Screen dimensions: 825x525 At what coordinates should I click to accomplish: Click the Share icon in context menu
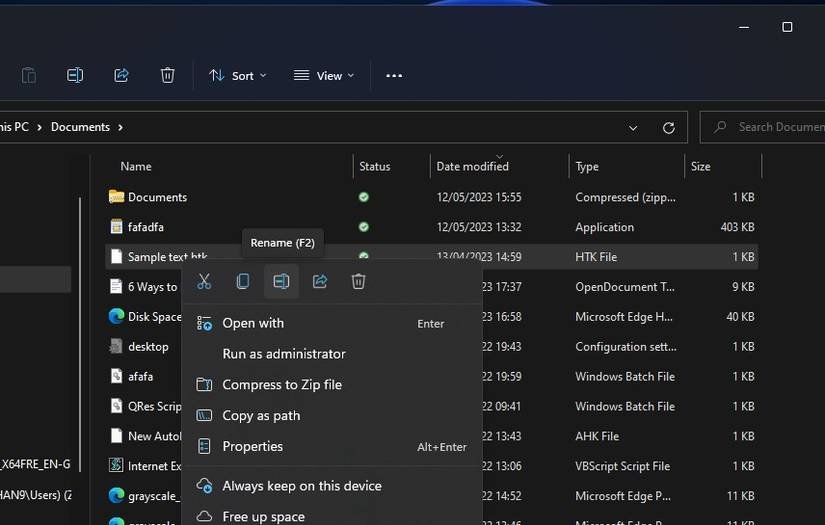click(320, 282)
